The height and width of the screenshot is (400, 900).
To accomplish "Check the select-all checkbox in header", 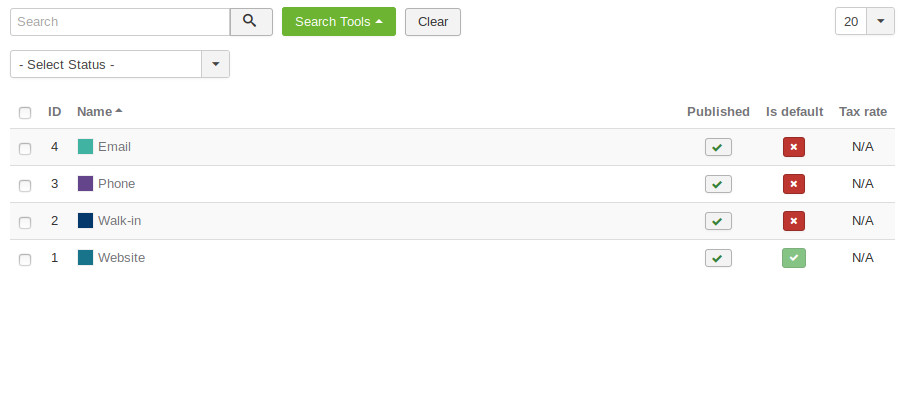I will click(x=25, y=113).
